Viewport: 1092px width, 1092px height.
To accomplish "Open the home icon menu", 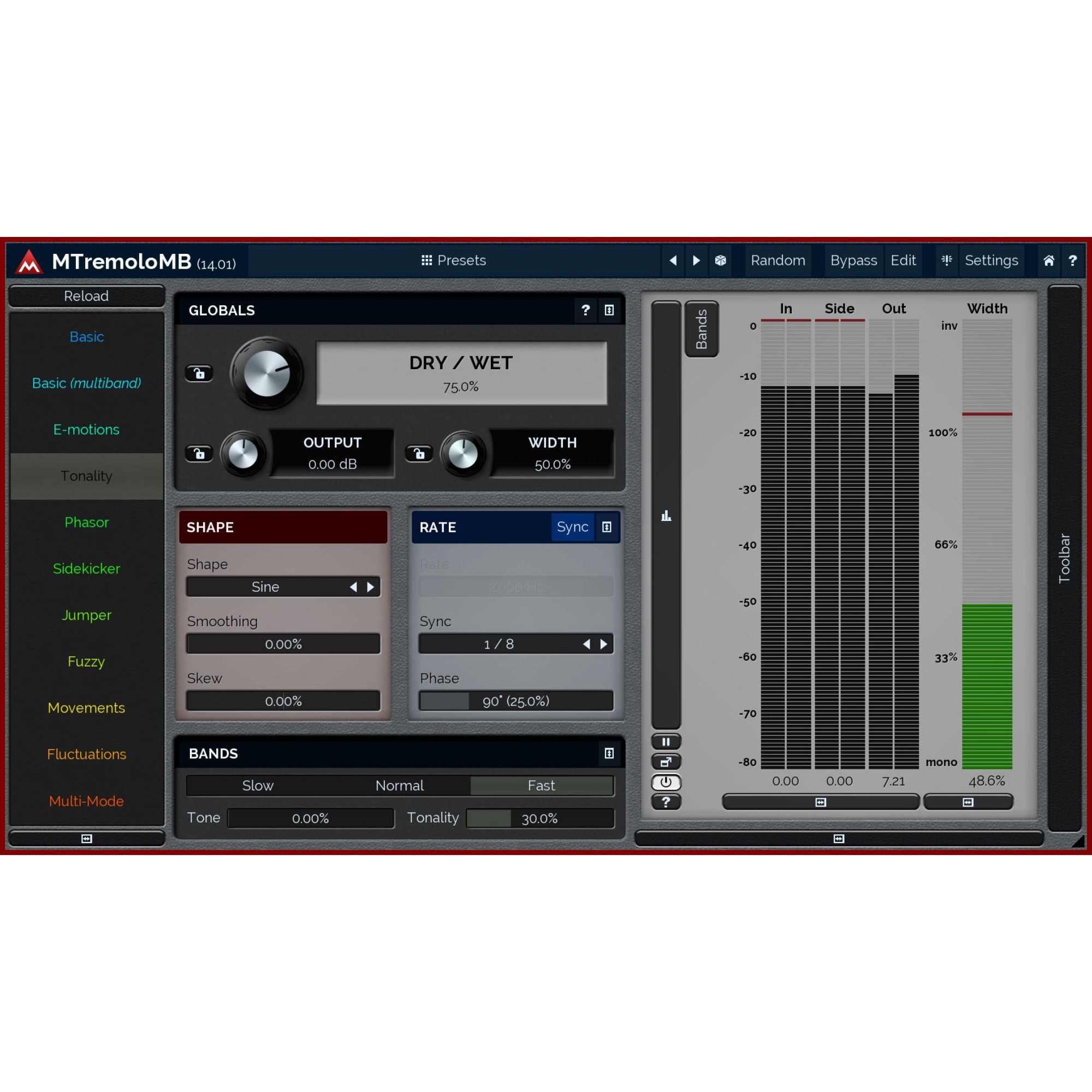I will 1049,260.
